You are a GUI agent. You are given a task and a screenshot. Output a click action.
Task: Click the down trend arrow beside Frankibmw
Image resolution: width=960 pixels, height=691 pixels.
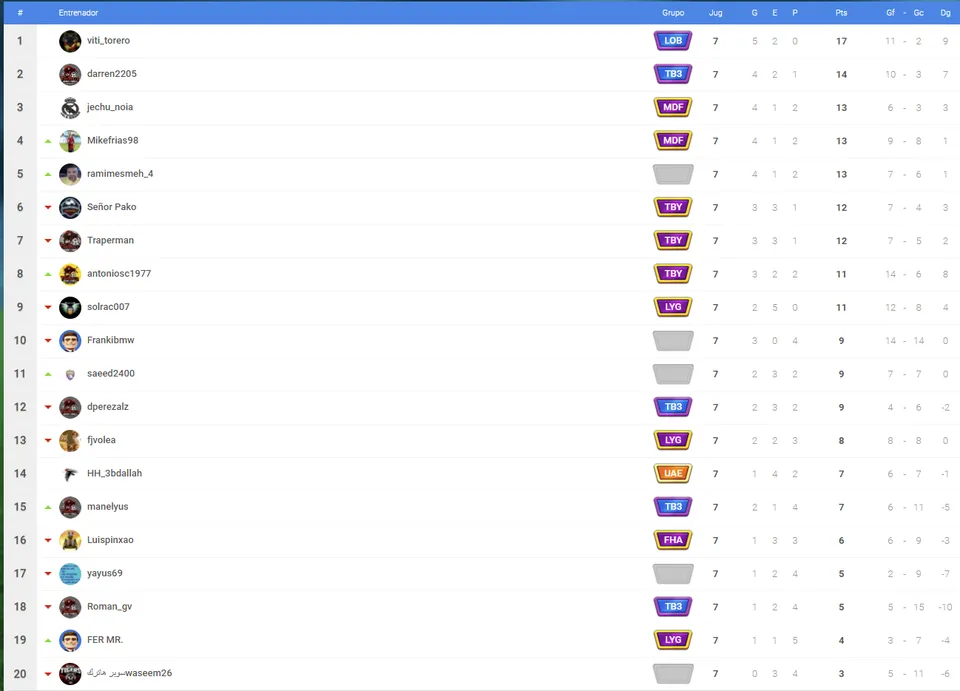click(48, 340)
